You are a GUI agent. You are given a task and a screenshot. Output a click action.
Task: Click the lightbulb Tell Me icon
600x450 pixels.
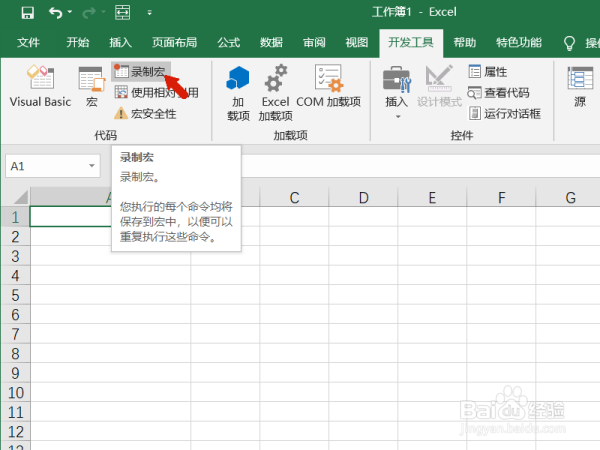(569, 43)
